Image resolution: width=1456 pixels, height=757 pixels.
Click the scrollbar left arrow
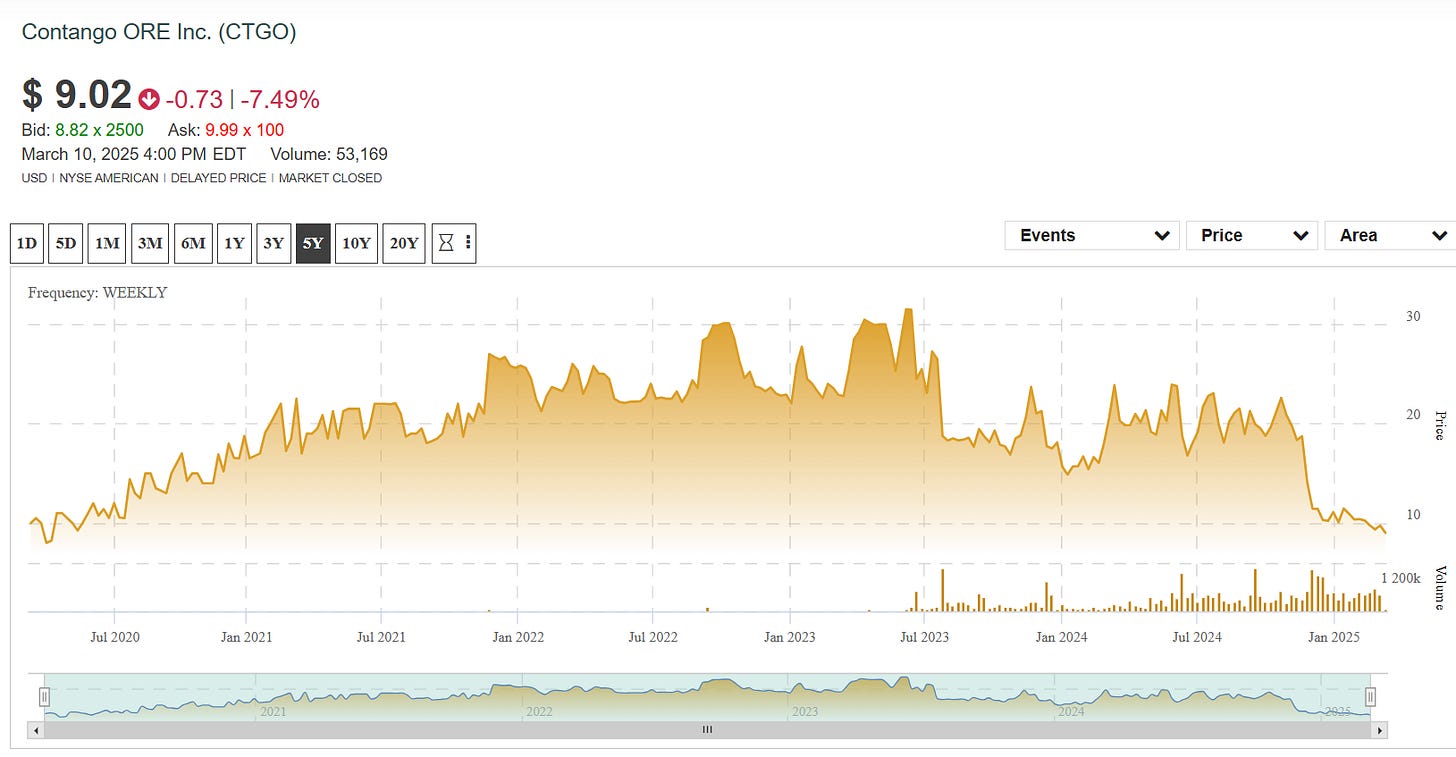click(37, 730)
